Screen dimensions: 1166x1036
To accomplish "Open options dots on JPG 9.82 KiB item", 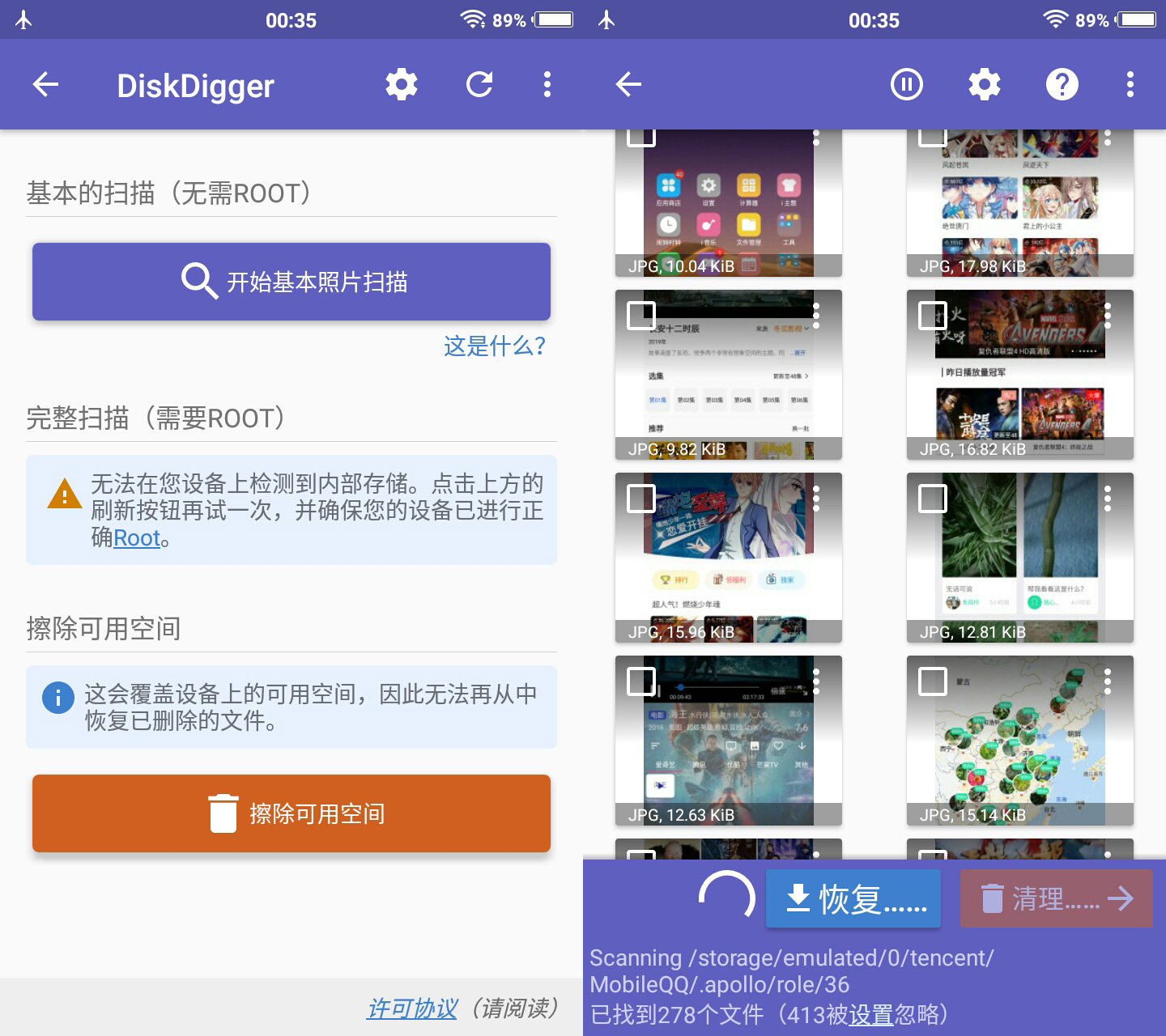I will click(x=816, y=316).
